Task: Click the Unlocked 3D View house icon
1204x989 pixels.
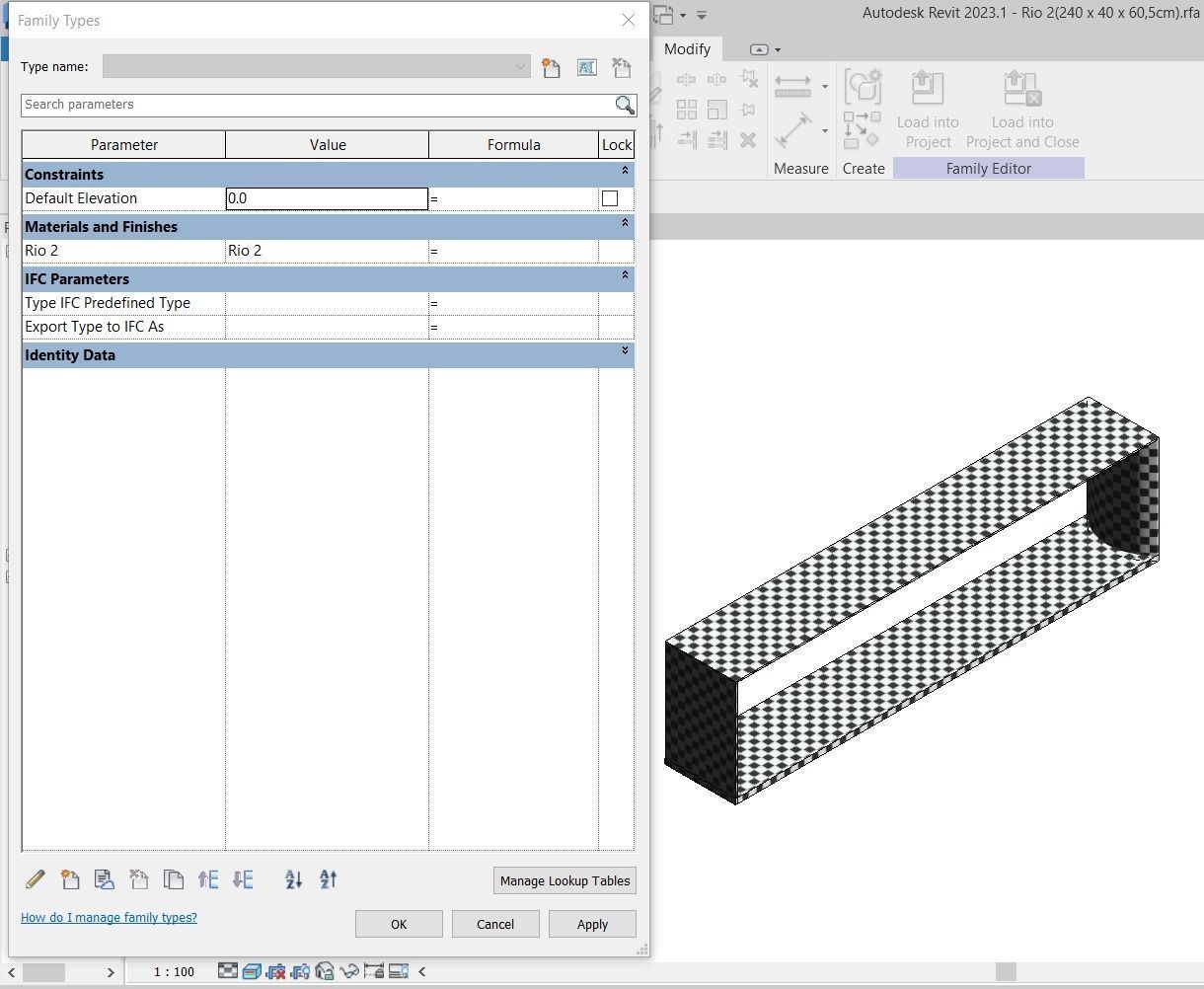Action: [x=325, y=971]
